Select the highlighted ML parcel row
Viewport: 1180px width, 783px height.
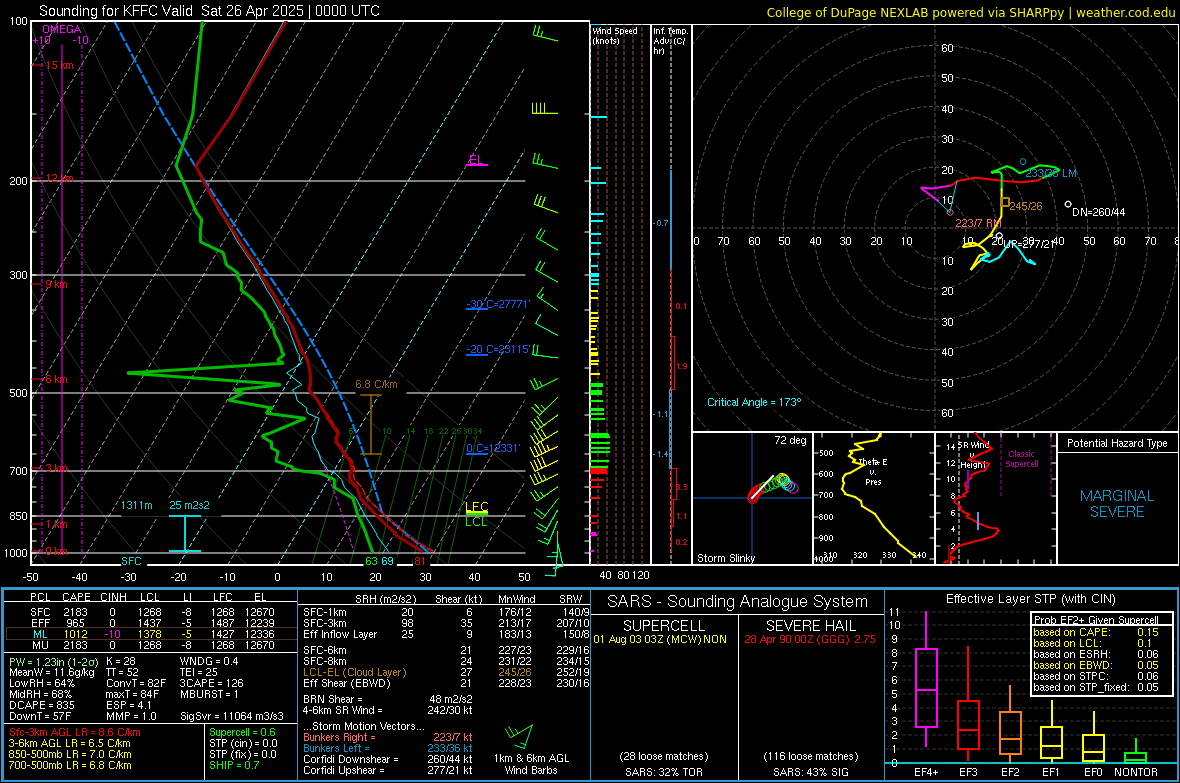click(x=151, y=634)
